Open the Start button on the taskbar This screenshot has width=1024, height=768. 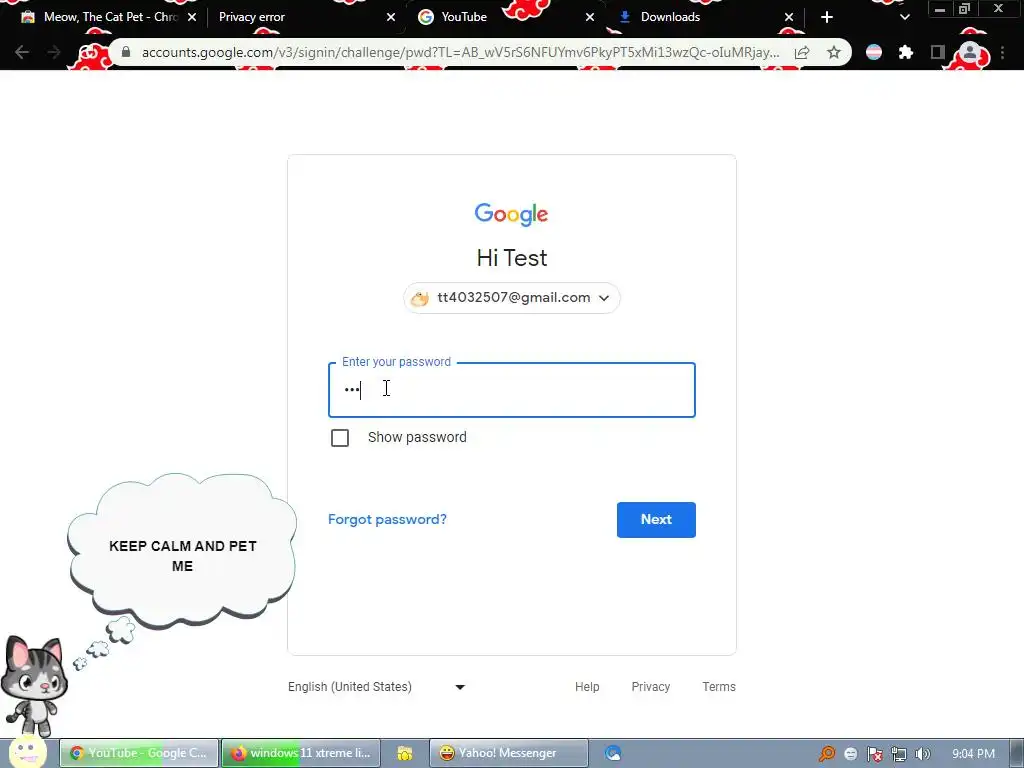27,753
